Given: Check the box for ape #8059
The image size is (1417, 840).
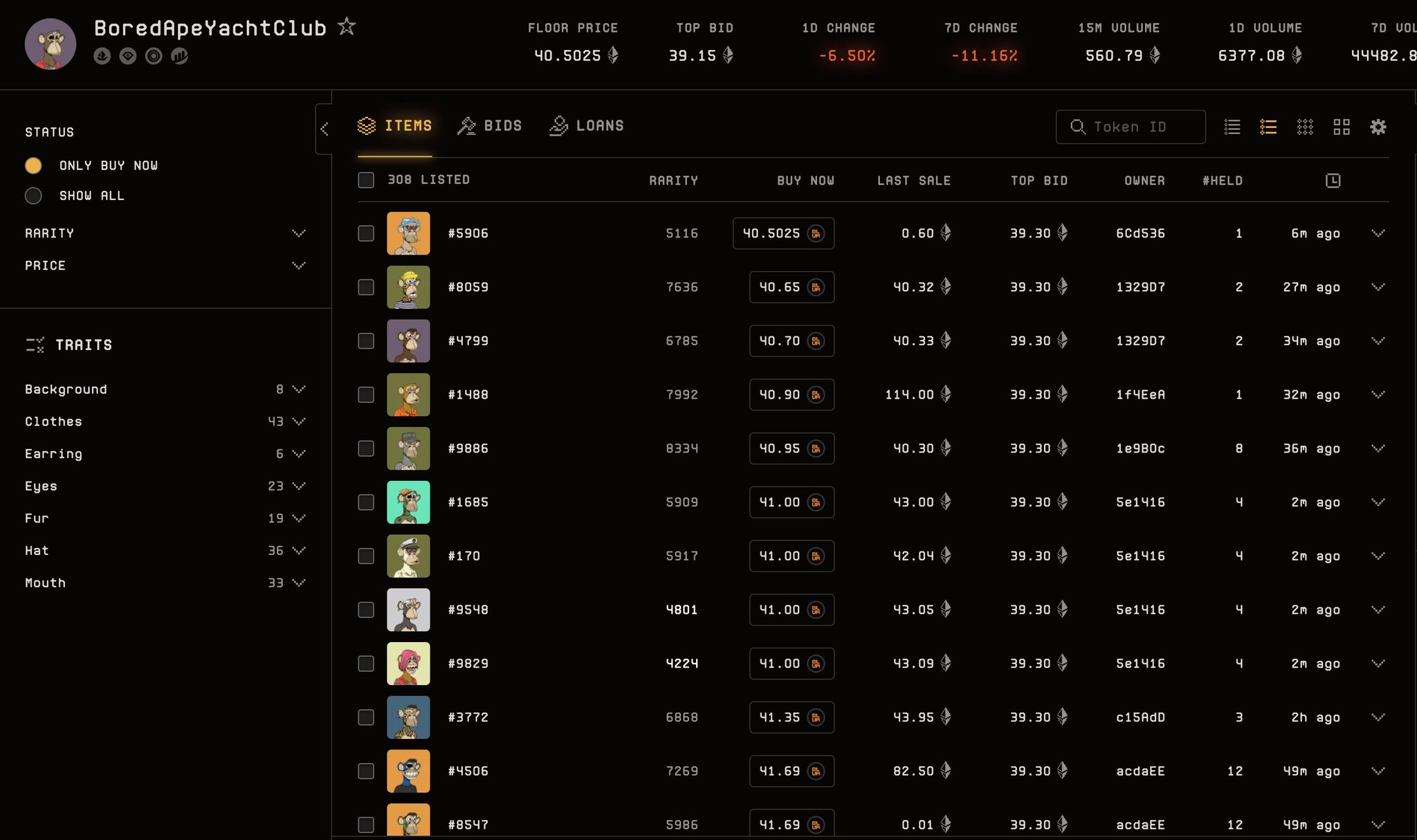Looking at the screenshot, I should coord(366,287).
